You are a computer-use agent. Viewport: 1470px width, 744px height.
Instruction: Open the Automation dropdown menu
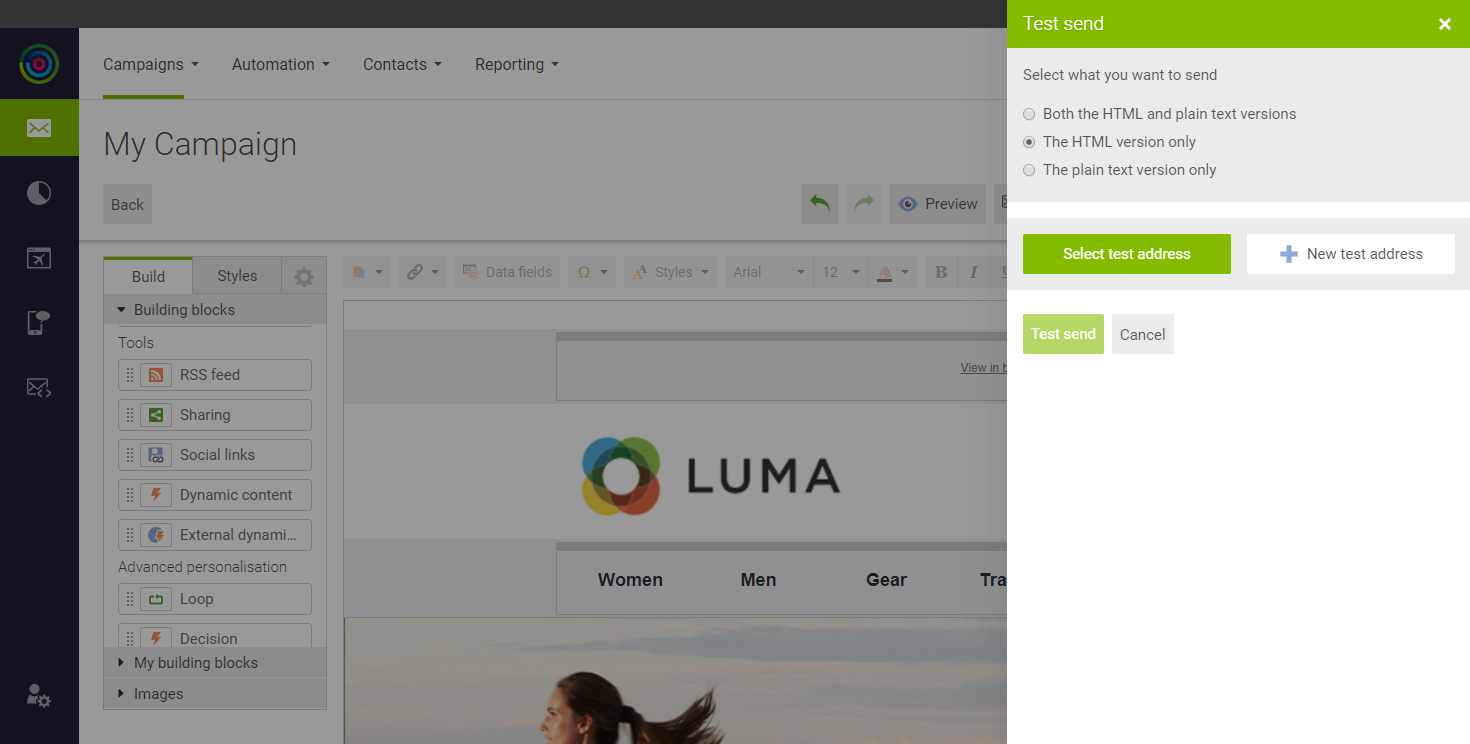tap(281, 64)
